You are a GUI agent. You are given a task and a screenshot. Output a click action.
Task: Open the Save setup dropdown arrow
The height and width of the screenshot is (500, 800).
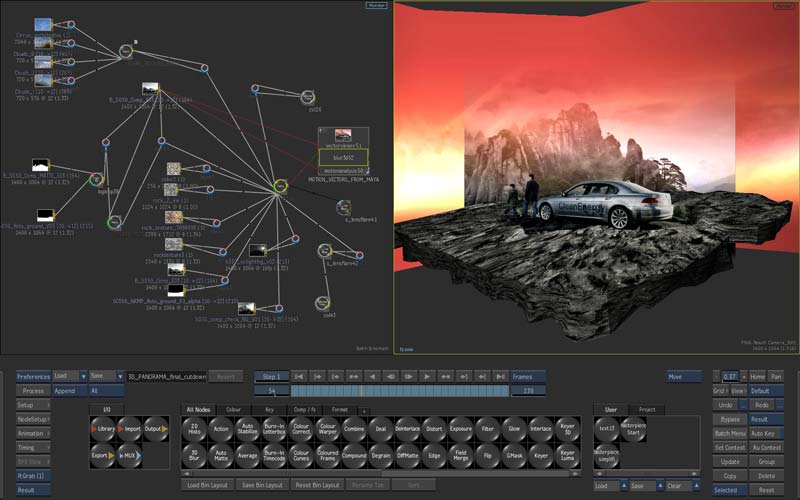120,377
